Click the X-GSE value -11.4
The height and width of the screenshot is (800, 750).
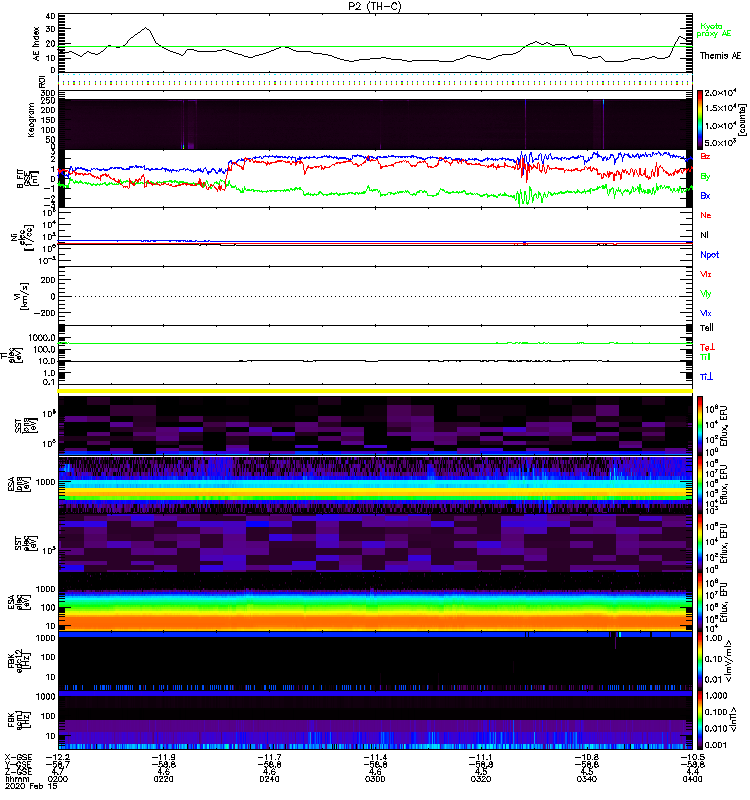pyautogui.click(x=375, y=757)
